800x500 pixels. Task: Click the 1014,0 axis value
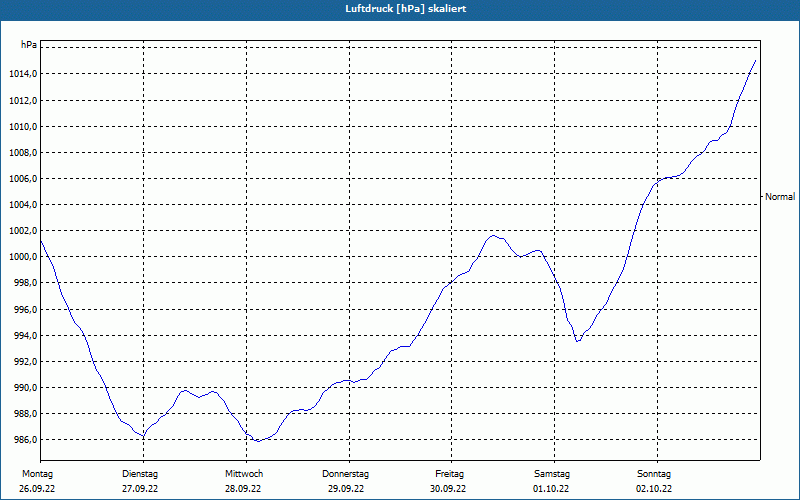[23, 74]
